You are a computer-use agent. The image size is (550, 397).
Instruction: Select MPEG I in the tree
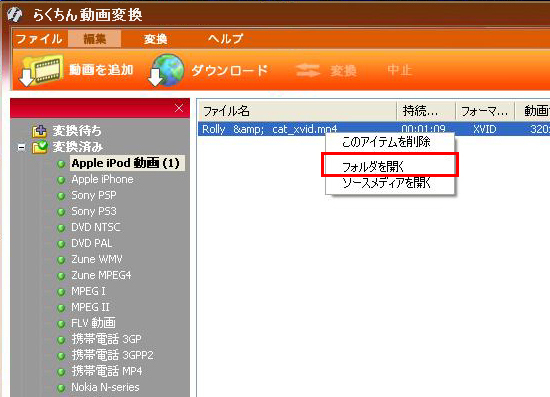pos(88,291)
